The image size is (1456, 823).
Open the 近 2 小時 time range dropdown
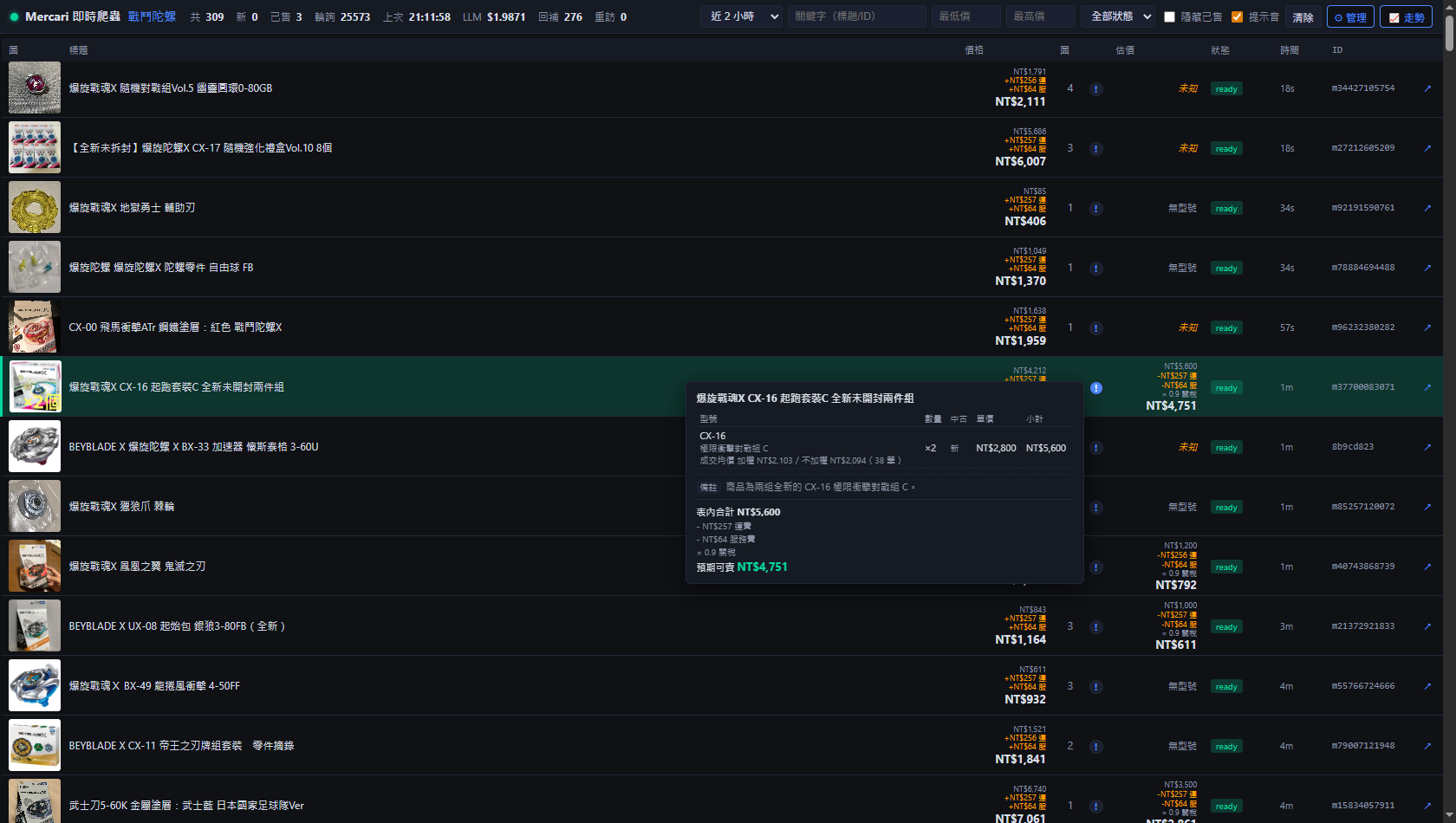(x=741, y=16)
